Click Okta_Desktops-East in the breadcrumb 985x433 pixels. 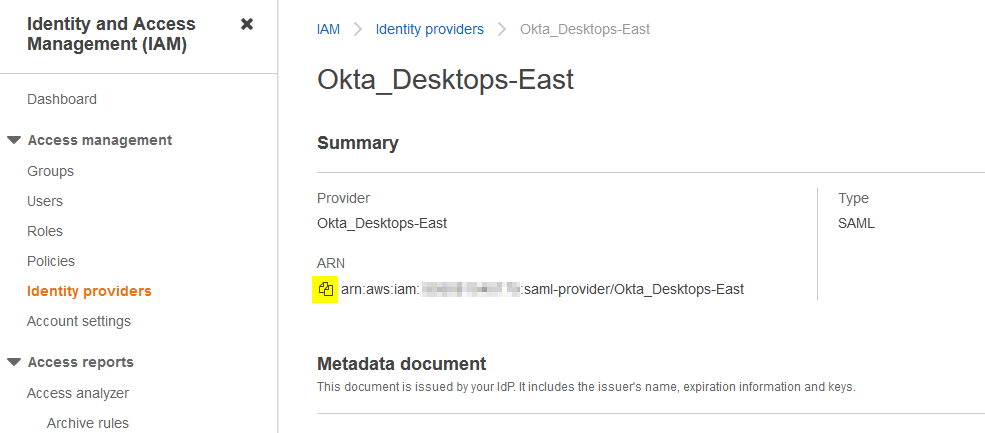click(585, 29)
